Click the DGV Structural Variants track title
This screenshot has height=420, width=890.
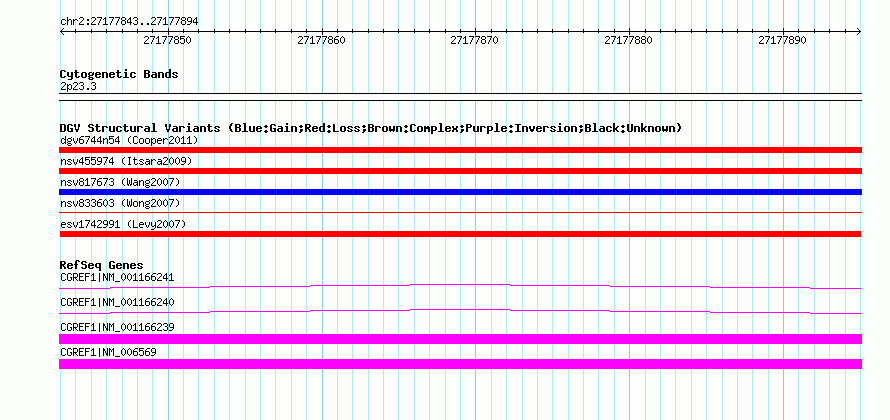point(371,128)
